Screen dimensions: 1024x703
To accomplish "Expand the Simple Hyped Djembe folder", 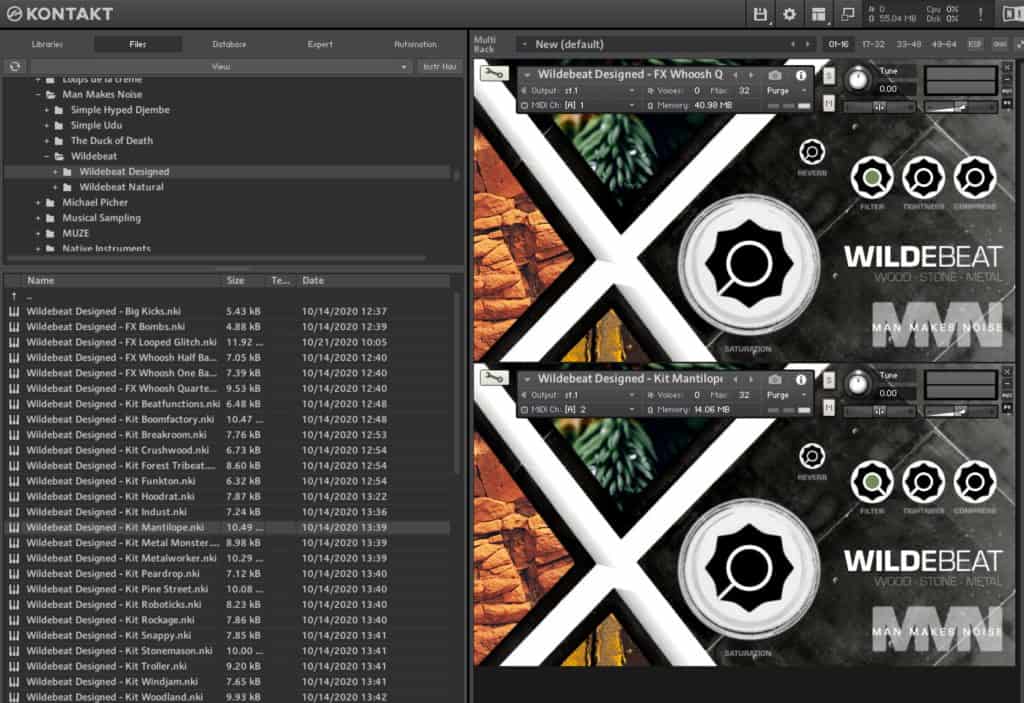I will [x=46, y=110].
